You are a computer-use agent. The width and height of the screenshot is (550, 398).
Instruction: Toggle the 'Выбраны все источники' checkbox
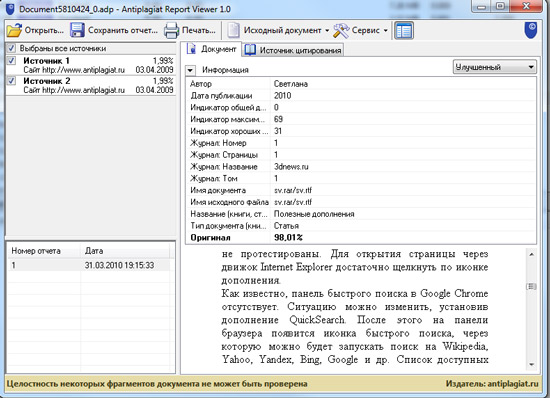click(11, 48)
